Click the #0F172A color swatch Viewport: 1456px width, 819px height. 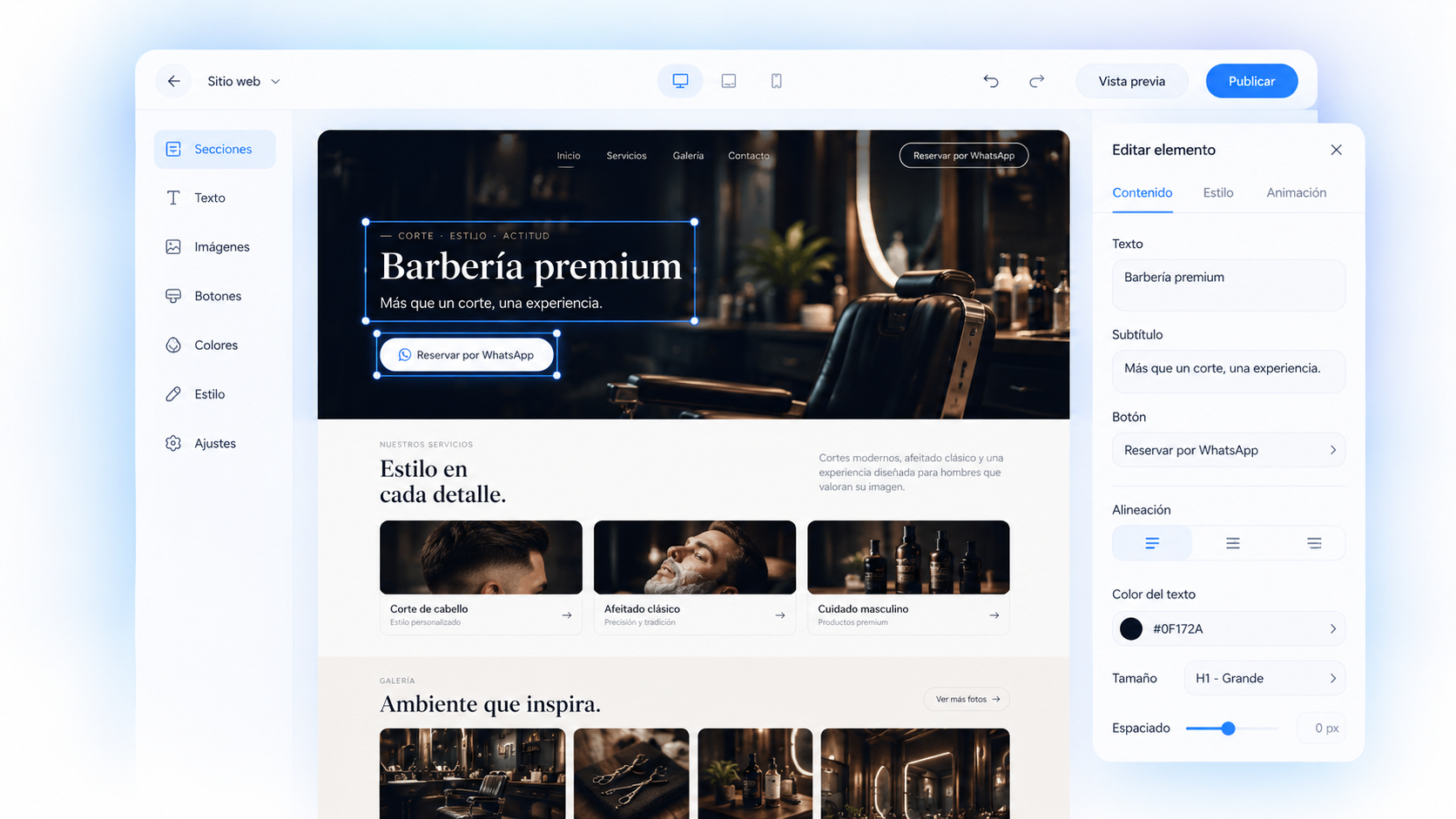tap(1130, 628)
